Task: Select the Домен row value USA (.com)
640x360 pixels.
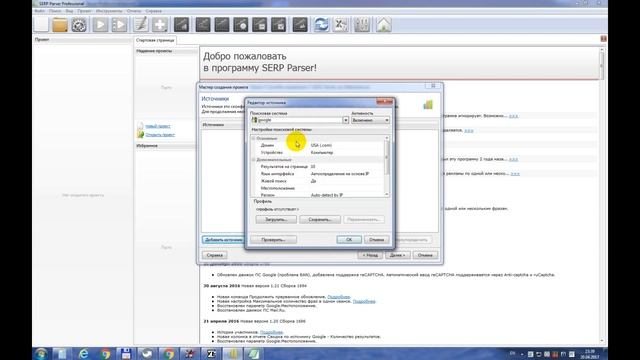Action: [x=321, y=145]
